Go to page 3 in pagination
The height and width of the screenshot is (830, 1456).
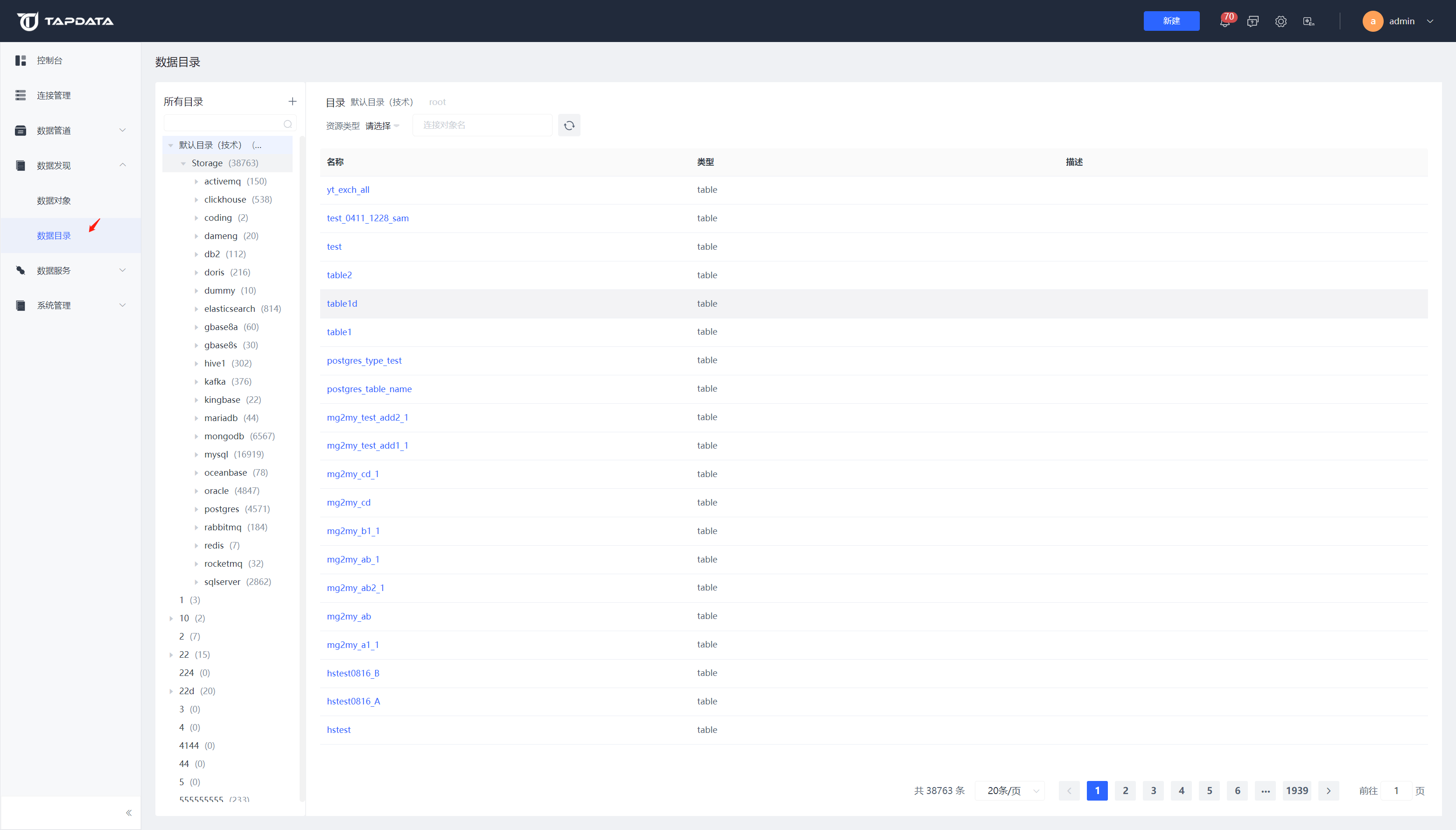click(x=1153, y=791)
